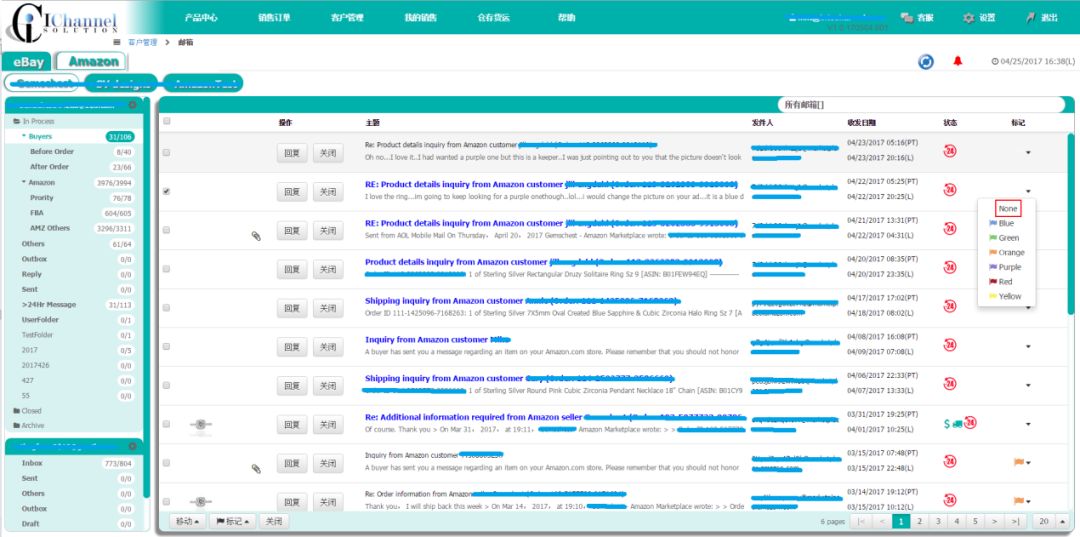Viewport: 1080px width, 537px height.
Task: Collapse the Buyers folder tree
Action: (x=23, y=137)
